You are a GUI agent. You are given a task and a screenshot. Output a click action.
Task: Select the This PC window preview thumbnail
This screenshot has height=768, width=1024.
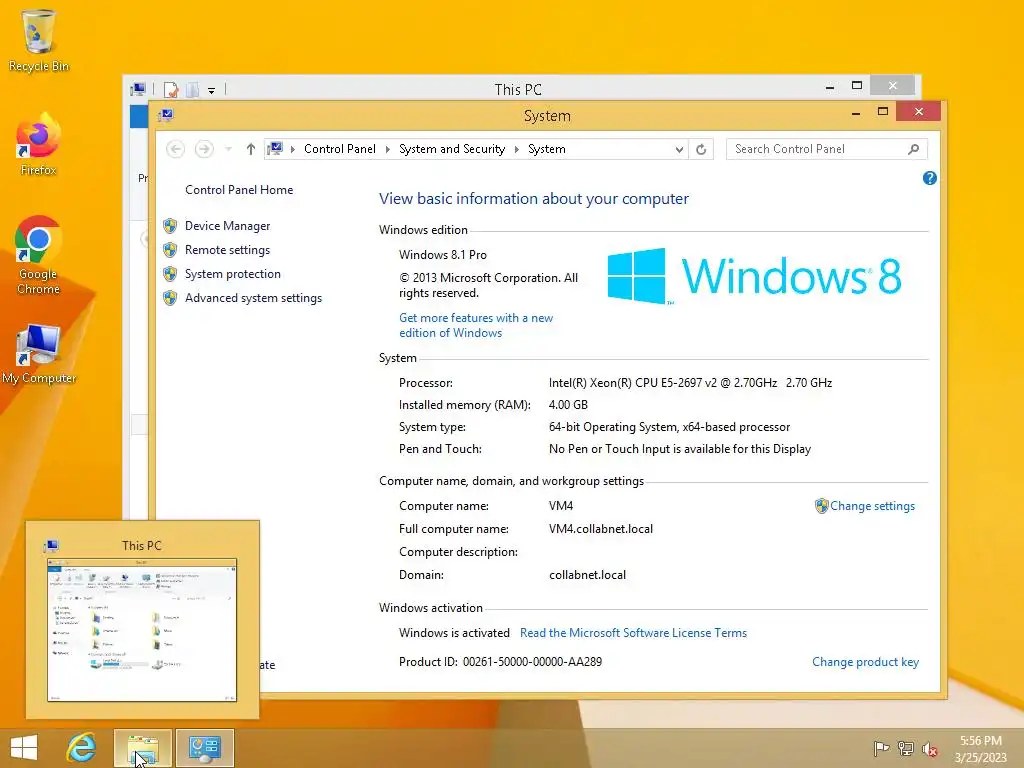(142, 630)
